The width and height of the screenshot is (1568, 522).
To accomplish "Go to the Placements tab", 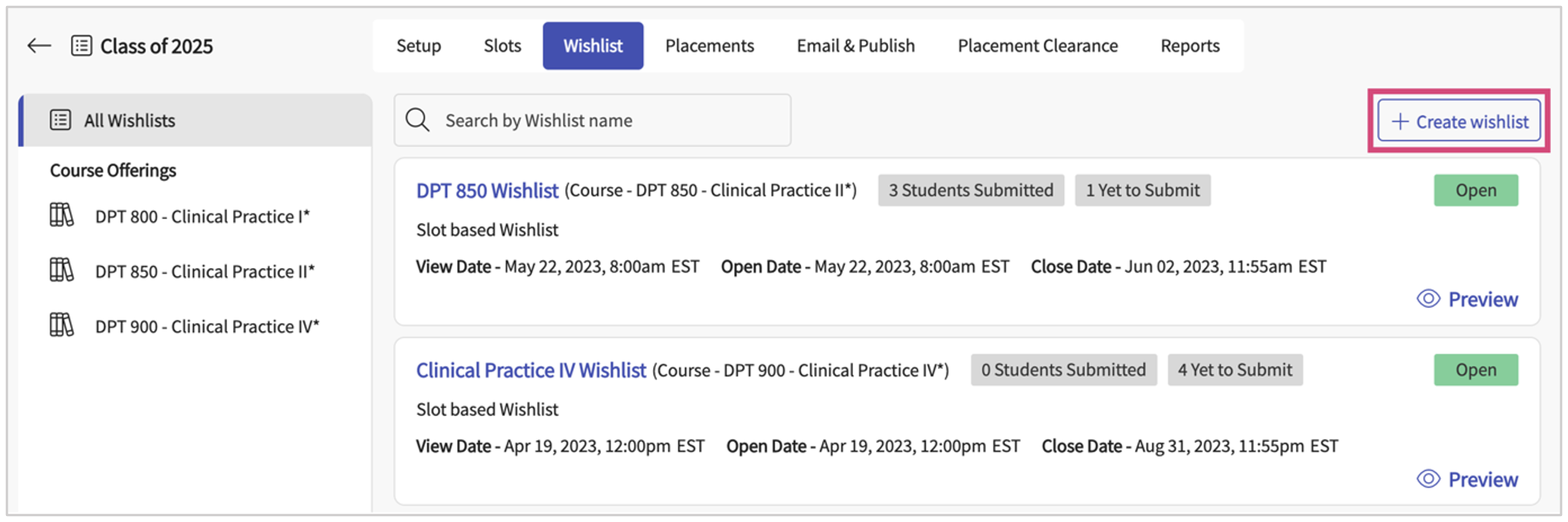I will 709,45.
